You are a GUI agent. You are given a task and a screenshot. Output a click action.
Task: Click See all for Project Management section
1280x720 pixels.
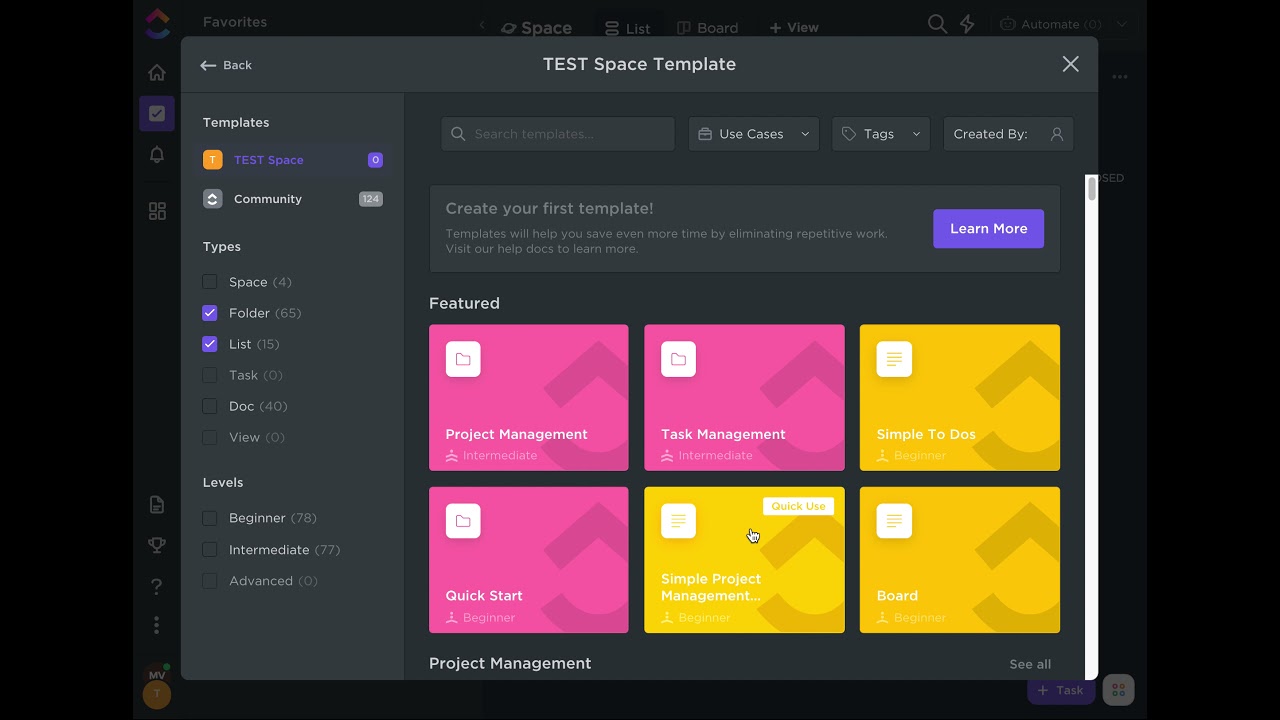click(1030, 664)
